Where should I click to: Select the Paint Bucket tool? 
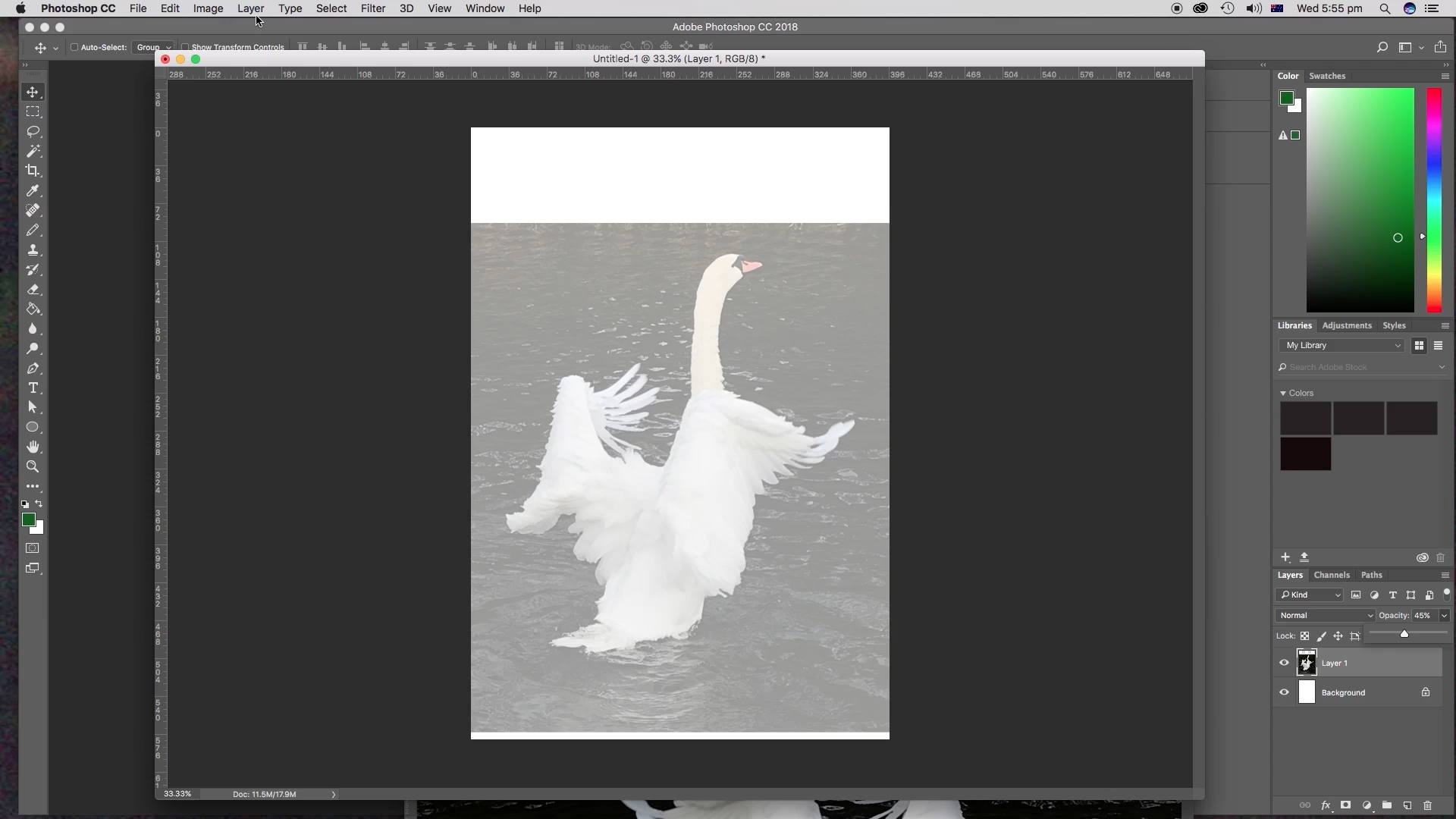coord(33,309)
